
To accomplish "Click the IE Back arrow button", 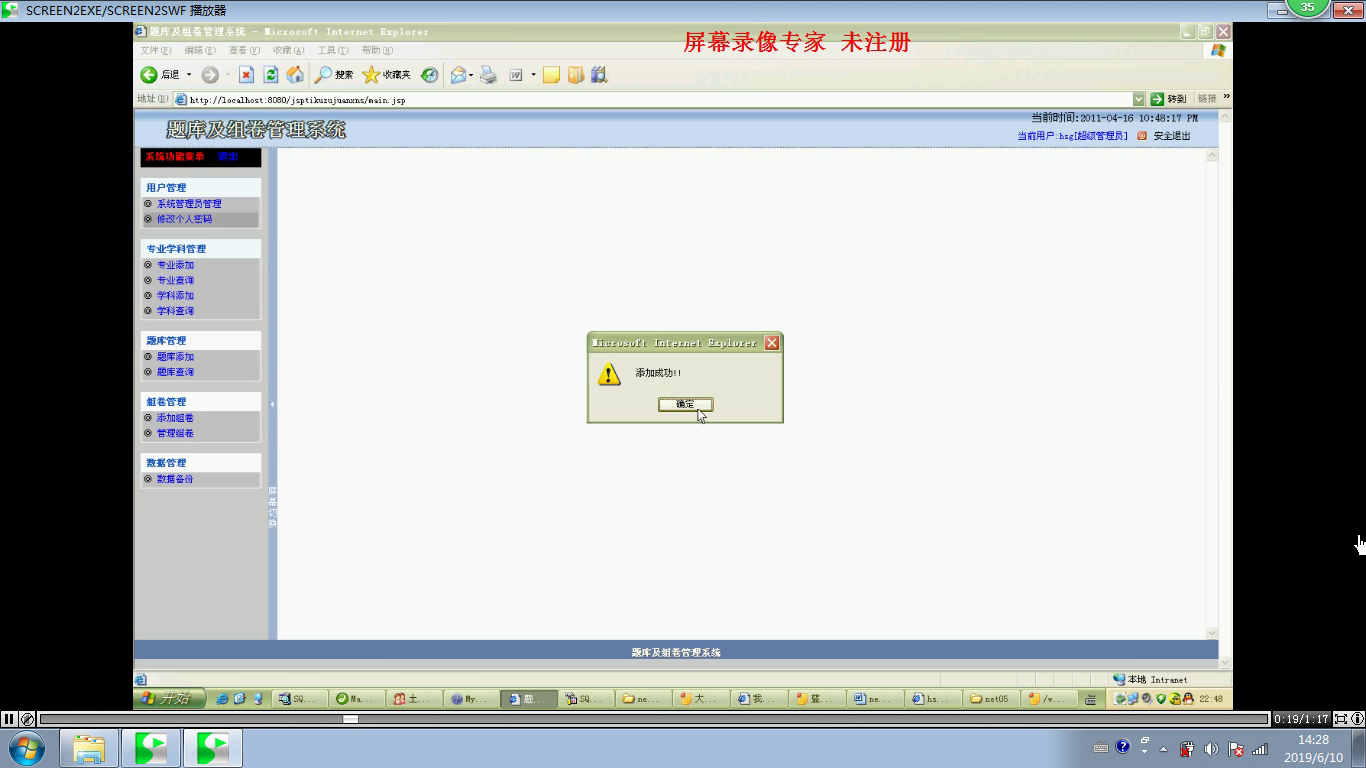I will point(149,75).
